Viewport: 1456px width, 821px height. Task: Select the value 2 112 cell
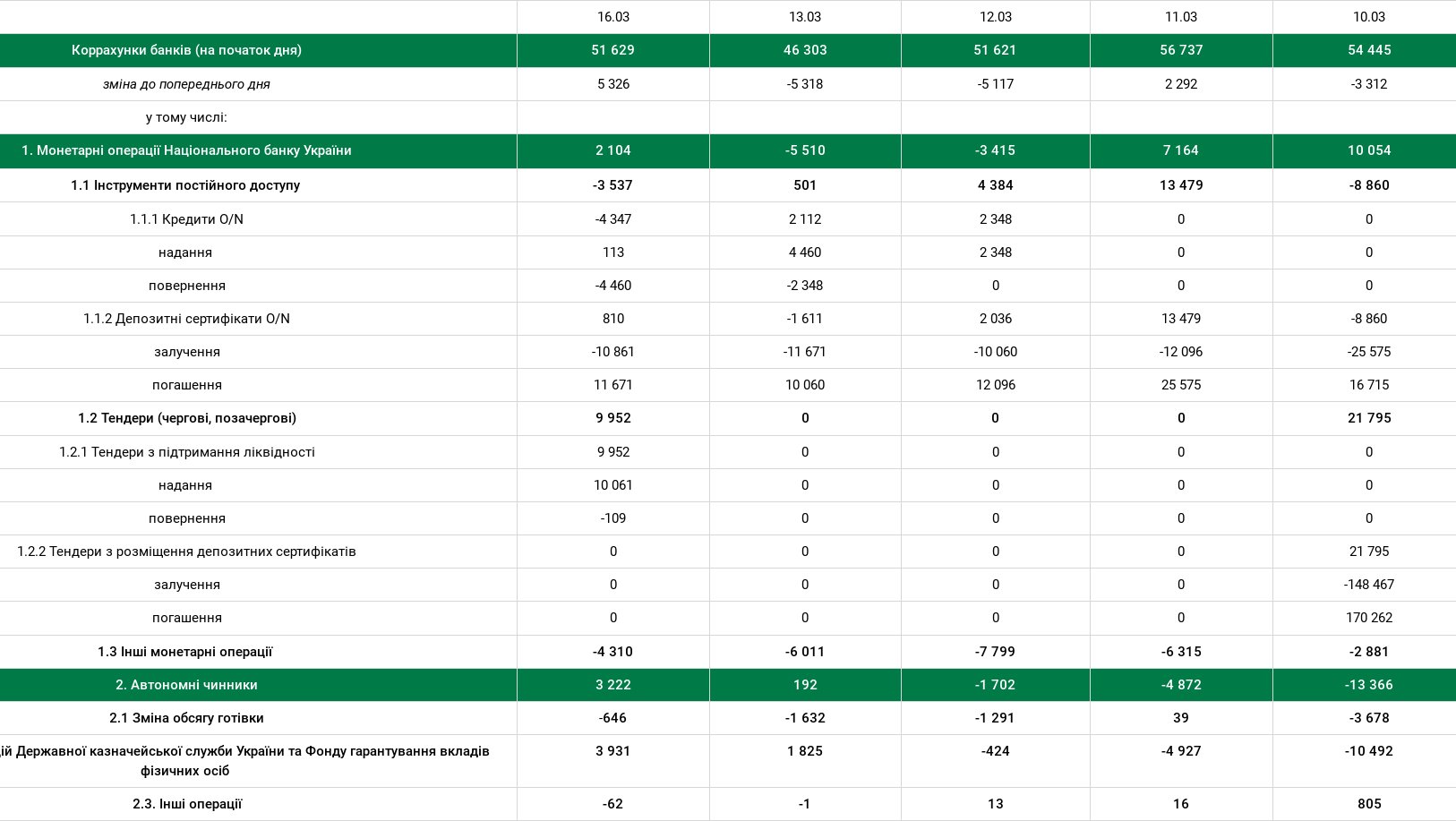[x=805, y=219]
